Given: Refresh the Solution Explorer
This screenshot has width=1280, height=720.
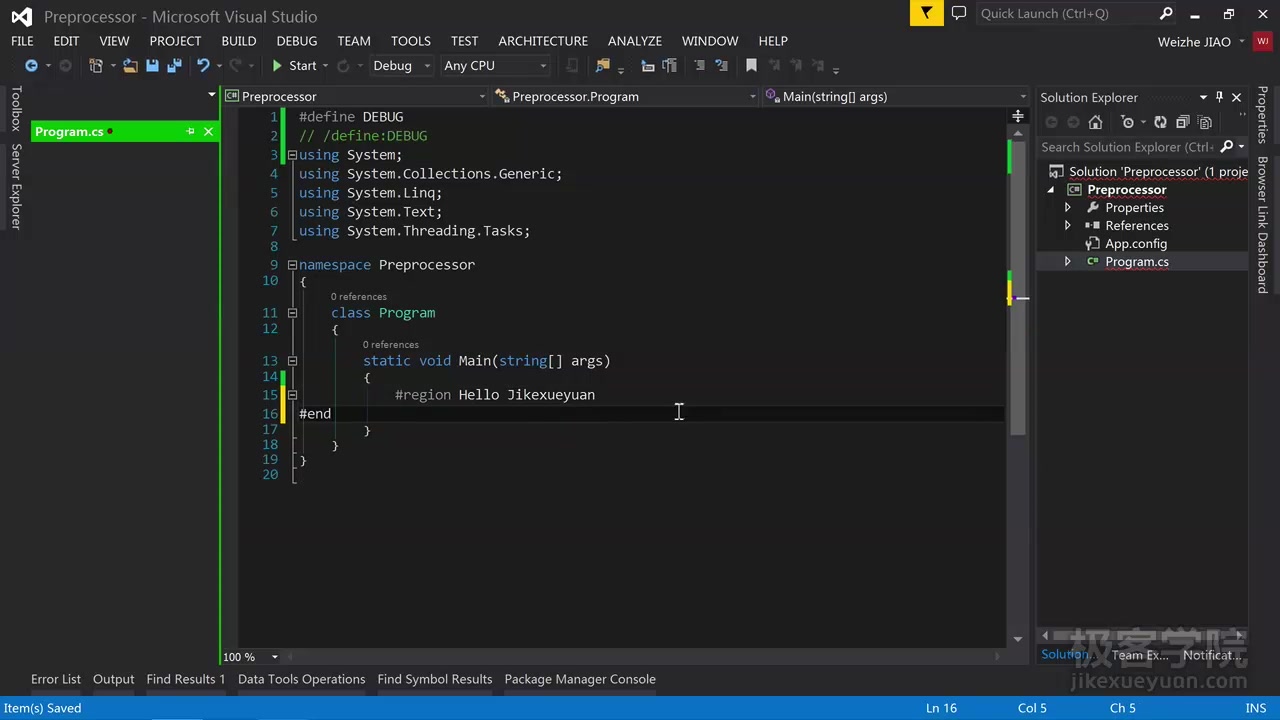Looking at the screenshot, I should [1160, 122].
